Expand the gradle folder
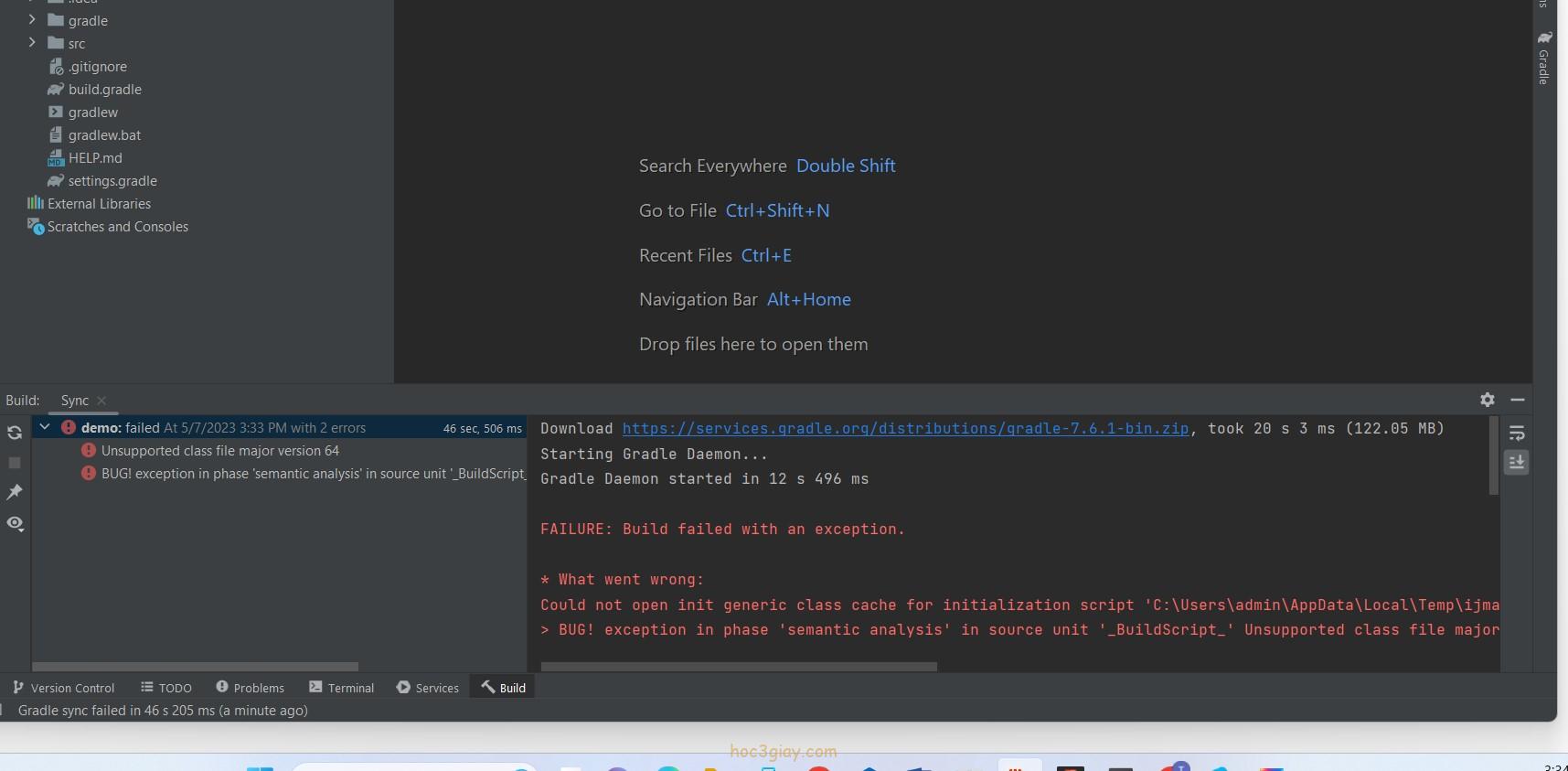Screen dimensions: 1568x771 coord(32,19)
